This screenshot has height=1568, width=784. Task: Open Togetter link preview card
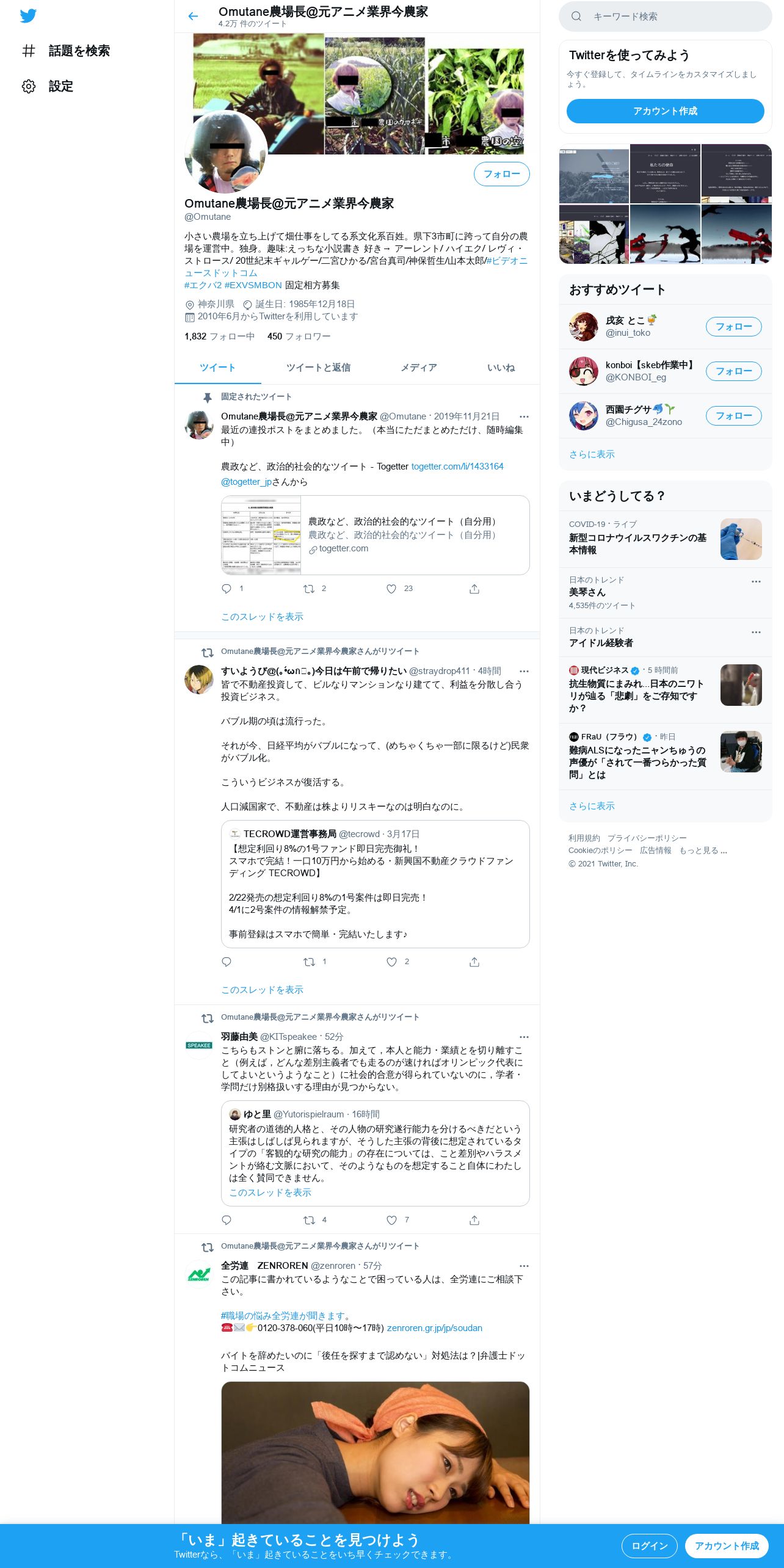click(375, 535)
